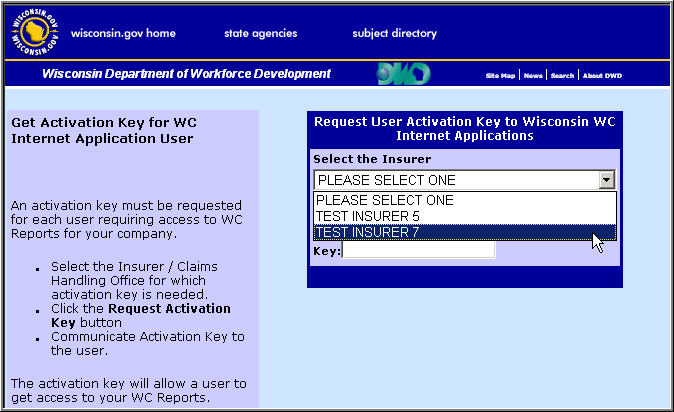Collapse the insurer dropdown using its arrow

point(606,180)
